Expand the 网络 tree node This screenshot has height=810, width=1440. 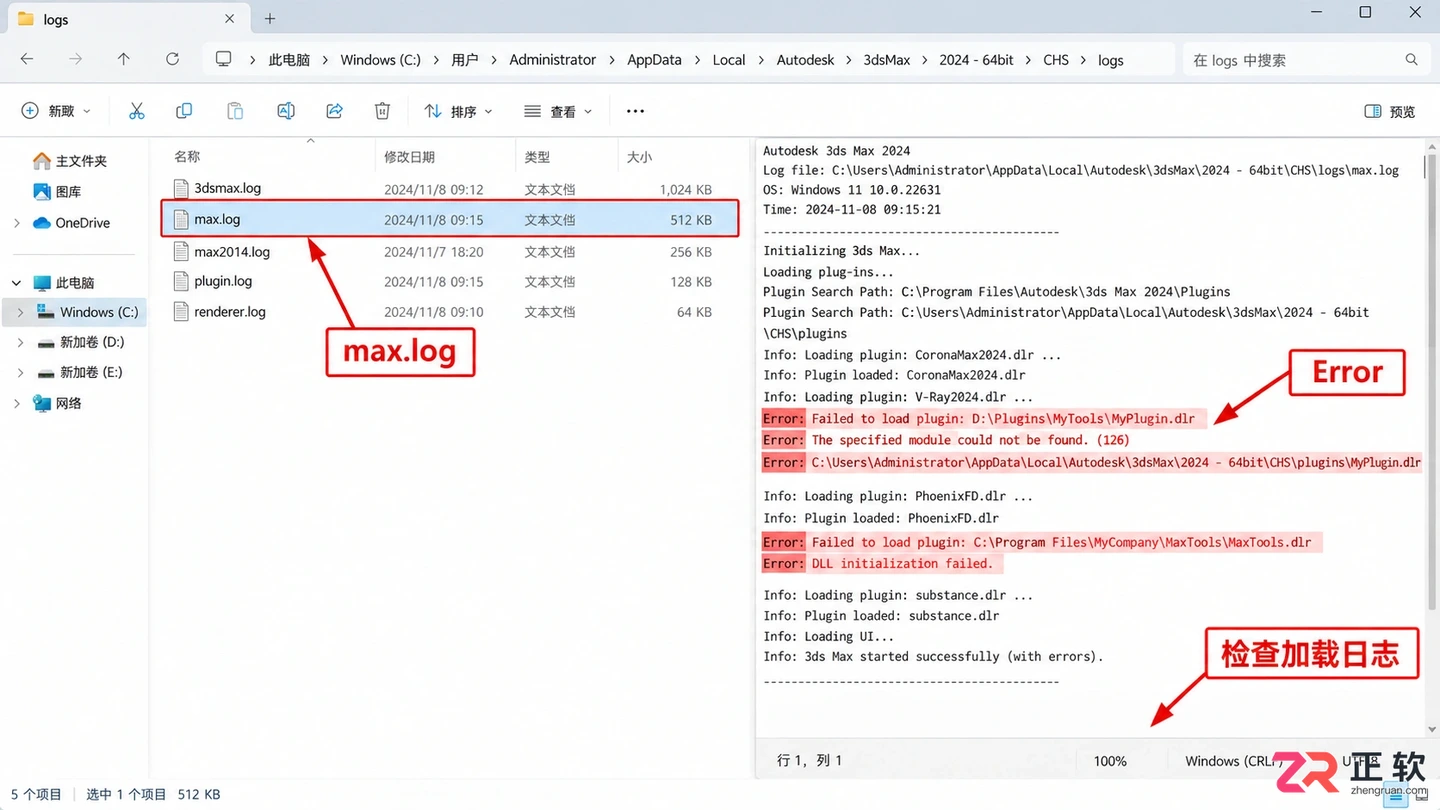pos(17,404)
